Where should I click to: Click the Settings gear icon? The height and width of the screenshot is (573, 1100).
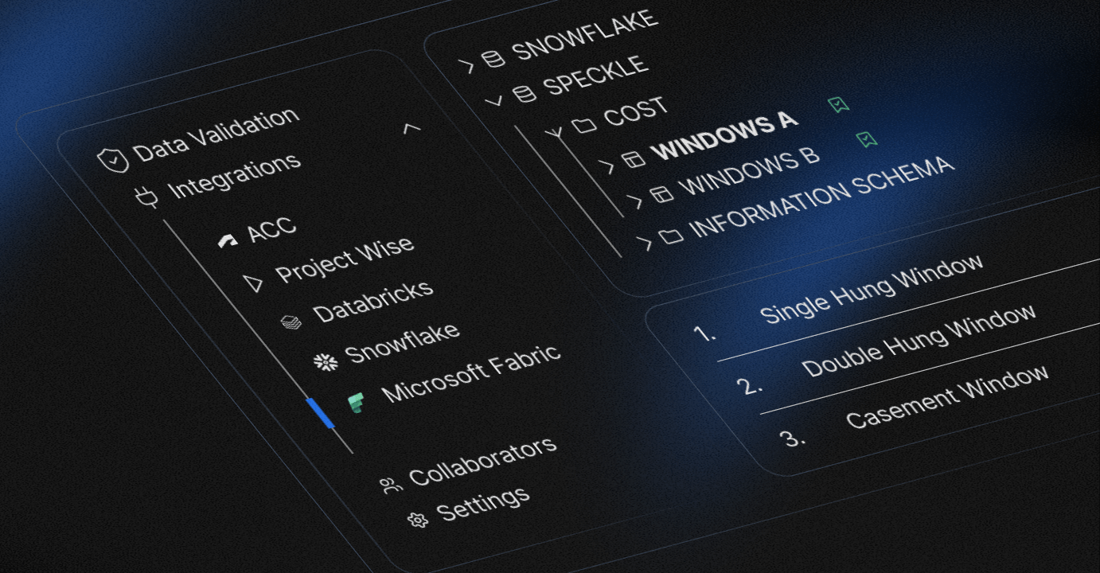(x=418, y=520)
